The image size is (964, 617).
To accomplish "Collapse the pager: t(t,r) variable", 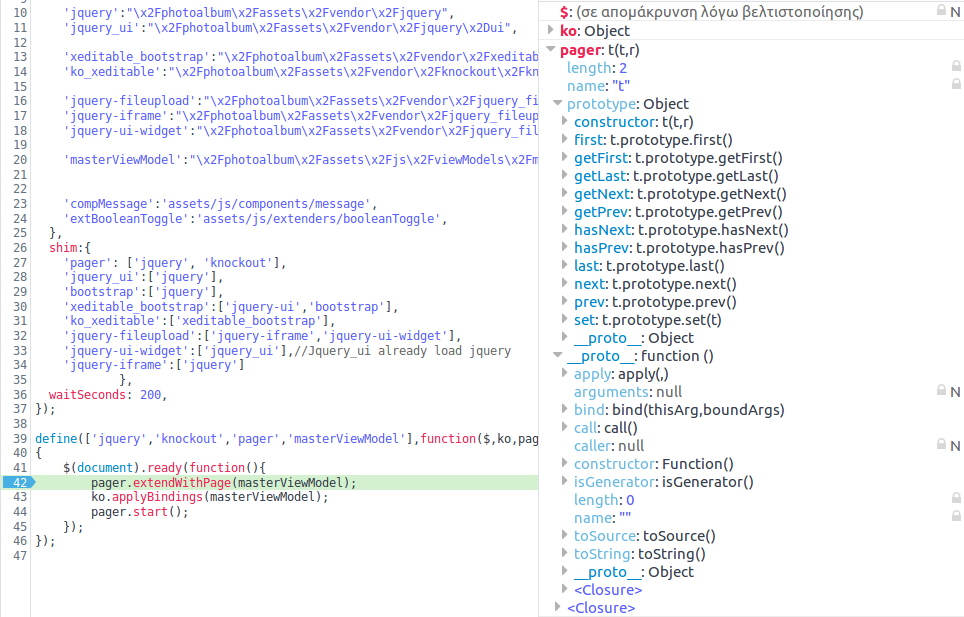I will click(x=551, y=49).
